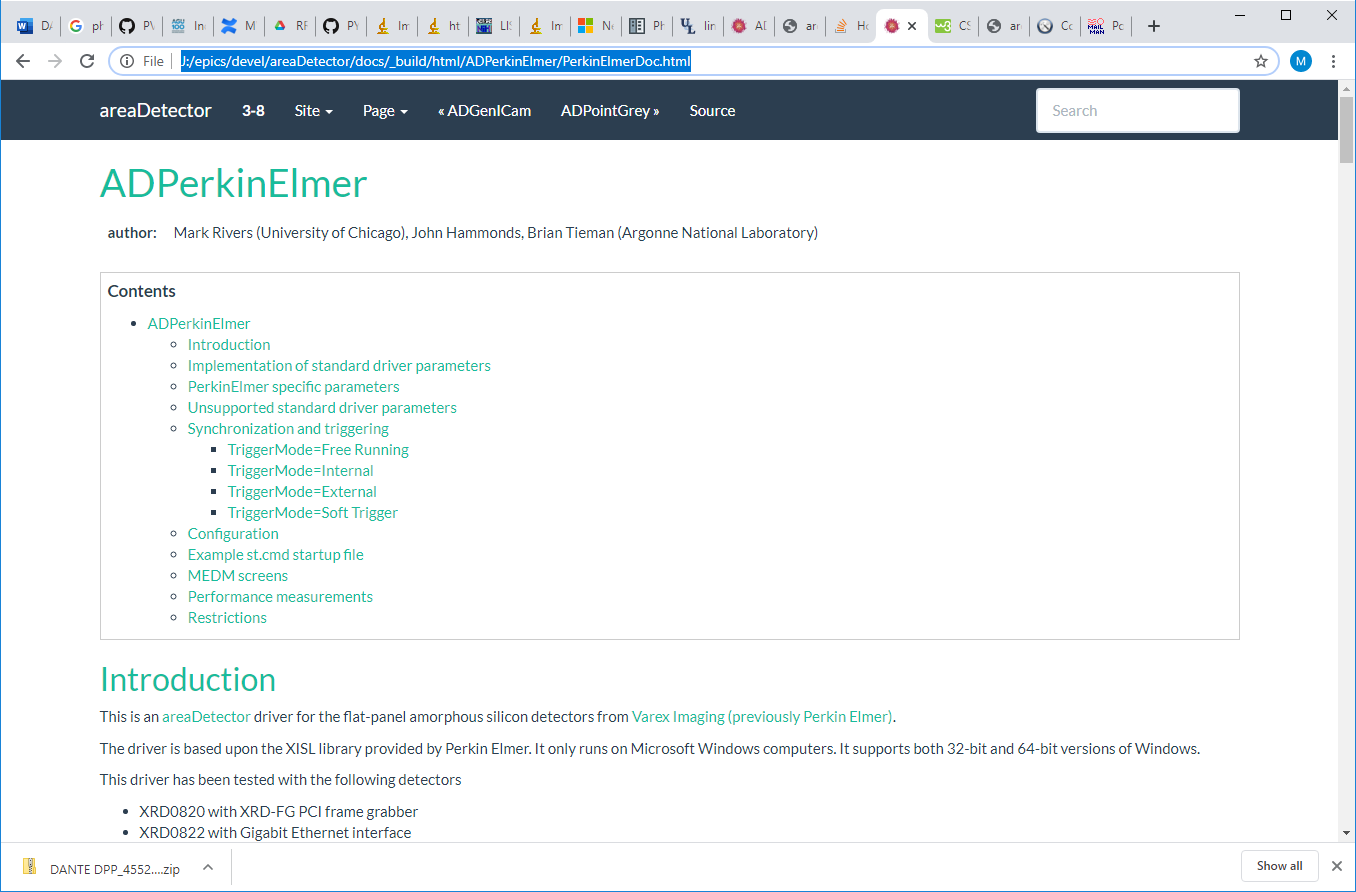Go back to the previous page
The height and width of the screenshot is (892, 1356).
click(24, 61)
